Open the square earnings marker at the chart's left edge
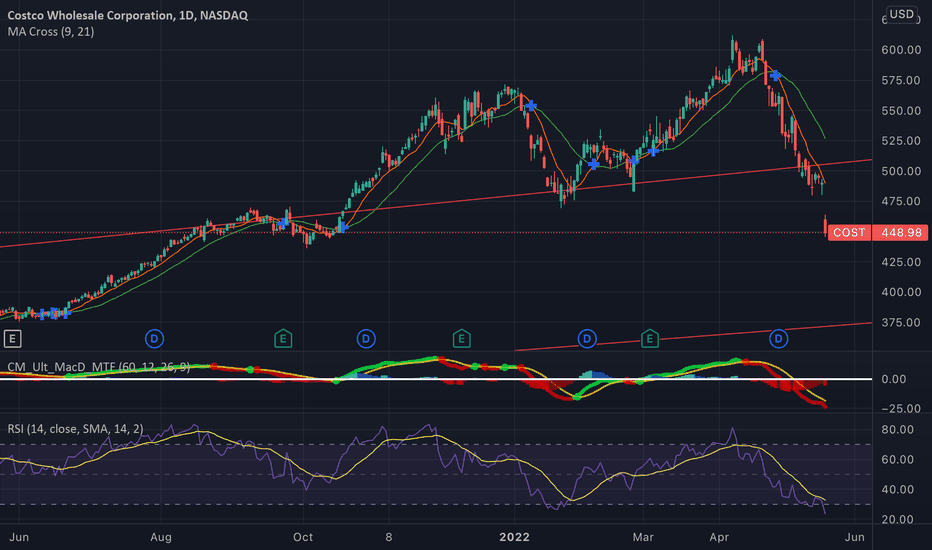Viewport: 932px width, 550px height. pos(12,339)
